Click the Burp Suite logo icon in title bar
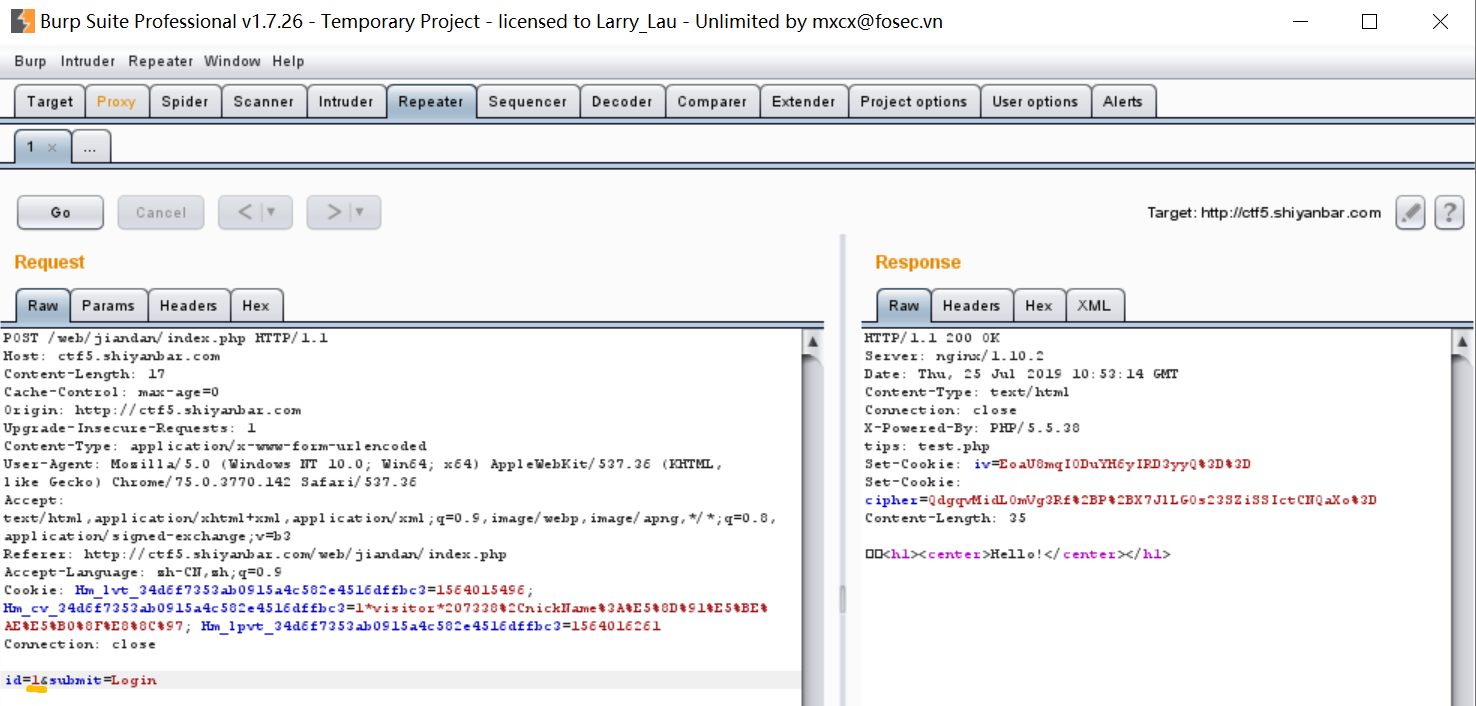 (23, 21)
